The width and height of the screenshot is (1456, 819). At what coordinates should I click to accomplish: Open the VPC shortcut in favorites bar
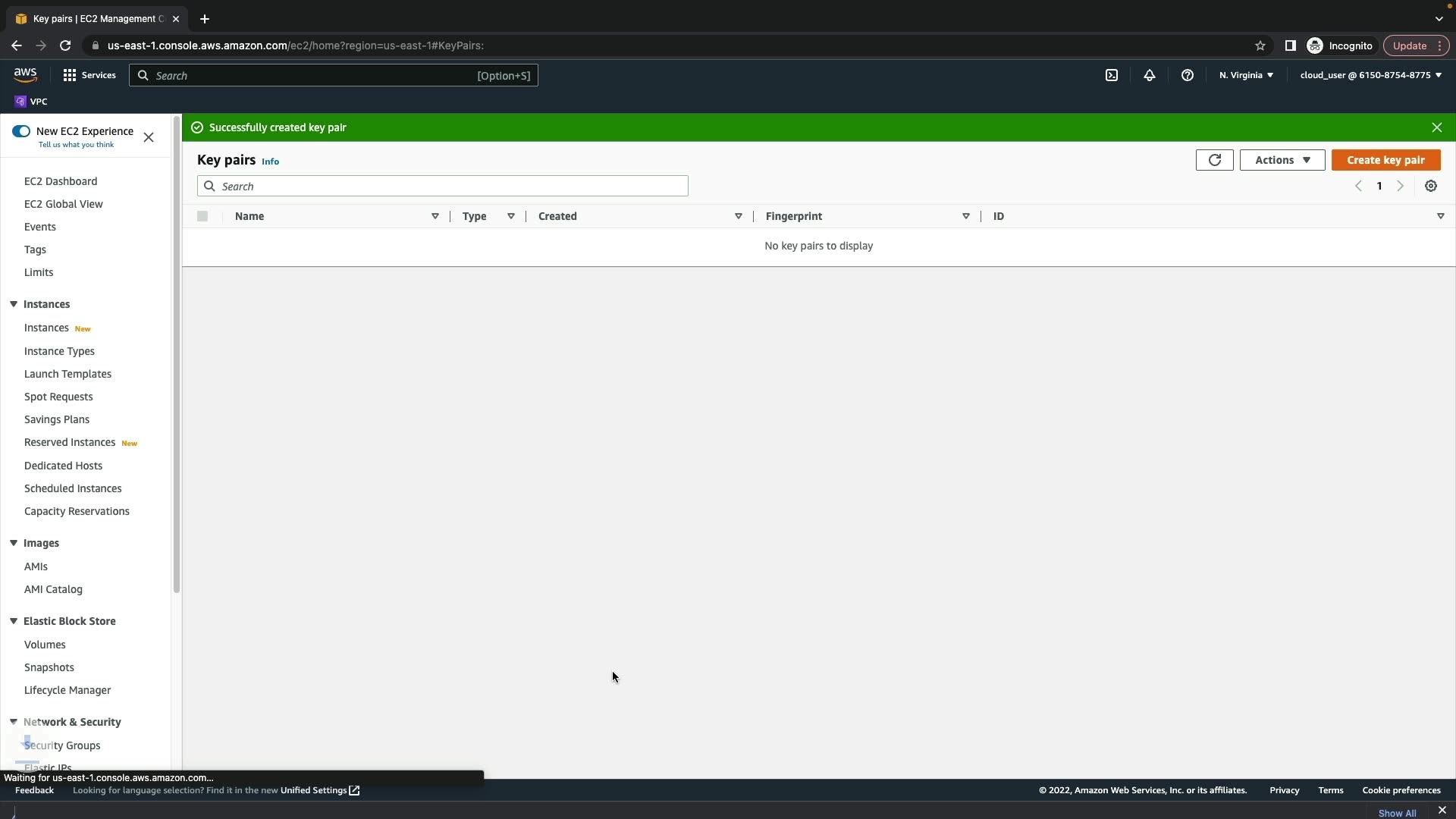31,102
